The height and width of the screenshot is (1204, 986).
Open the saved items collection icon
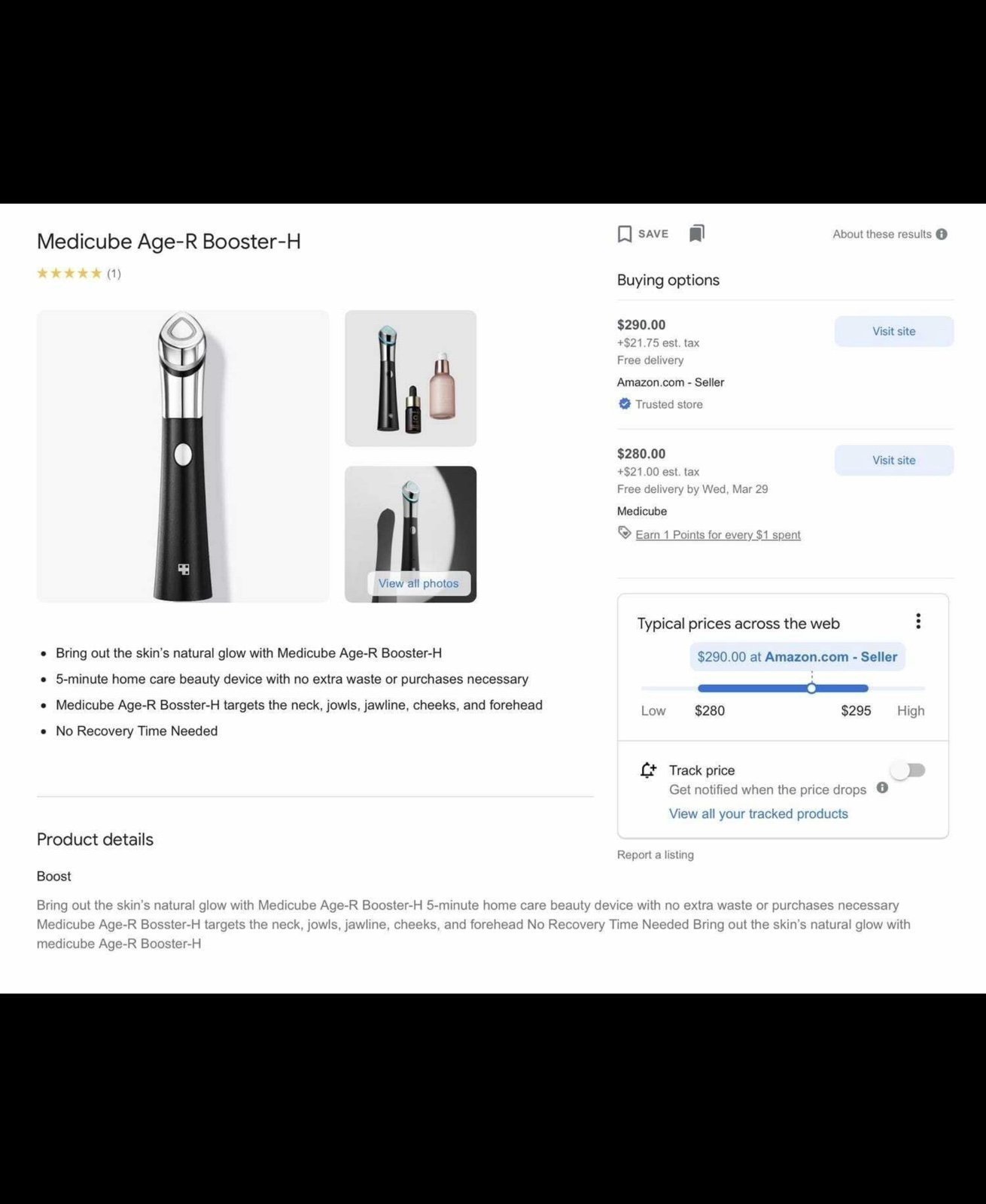697,233
